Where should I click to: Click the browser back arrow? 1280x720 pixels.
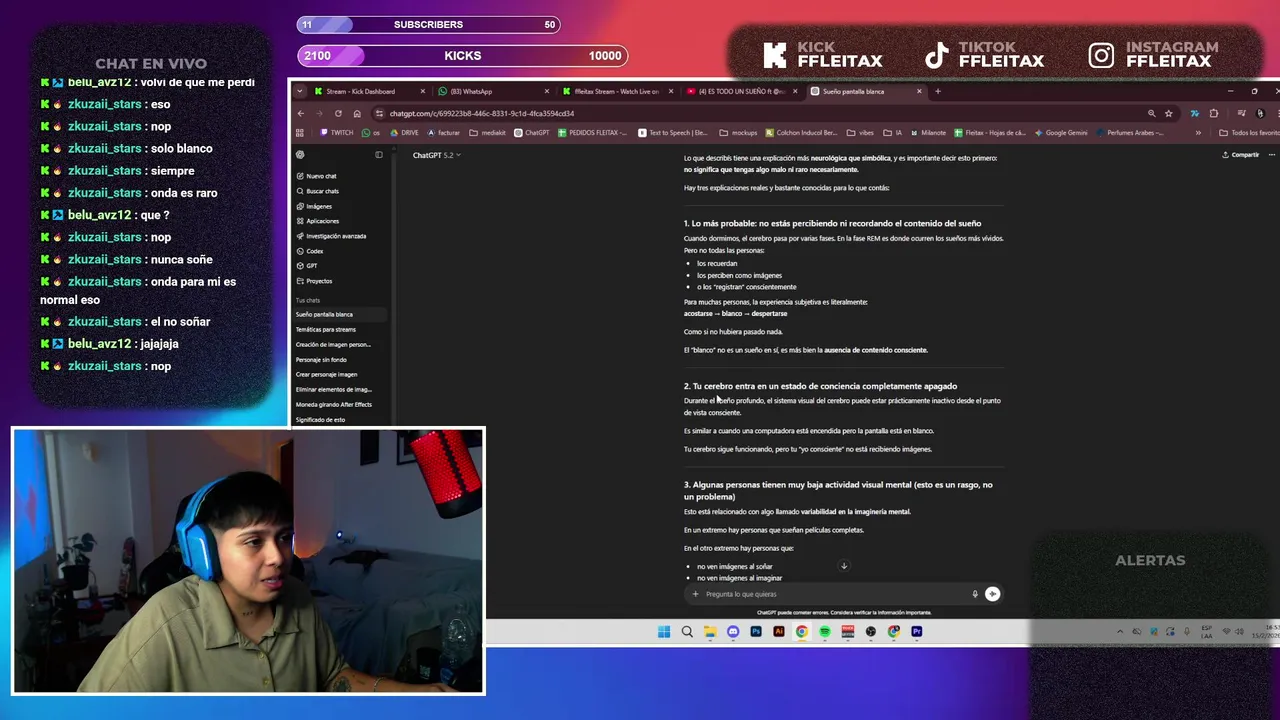point(301,113)
